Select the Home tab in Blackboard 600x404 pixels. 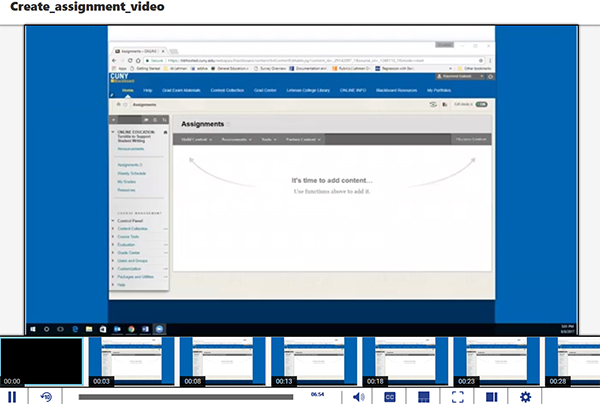127,90
